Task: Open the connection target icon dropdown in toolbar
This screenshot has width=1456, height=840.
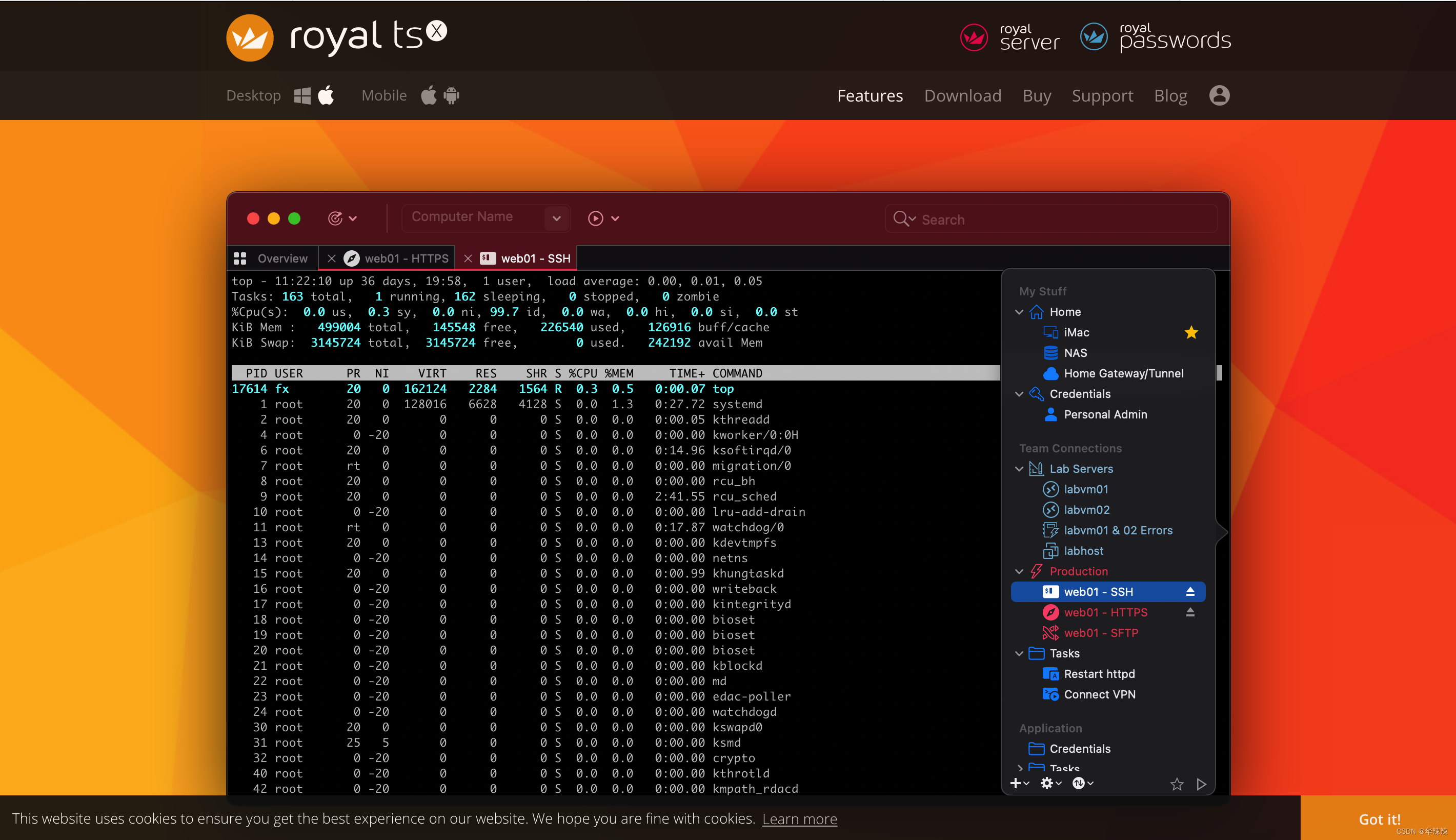Action: click(342, 218)
